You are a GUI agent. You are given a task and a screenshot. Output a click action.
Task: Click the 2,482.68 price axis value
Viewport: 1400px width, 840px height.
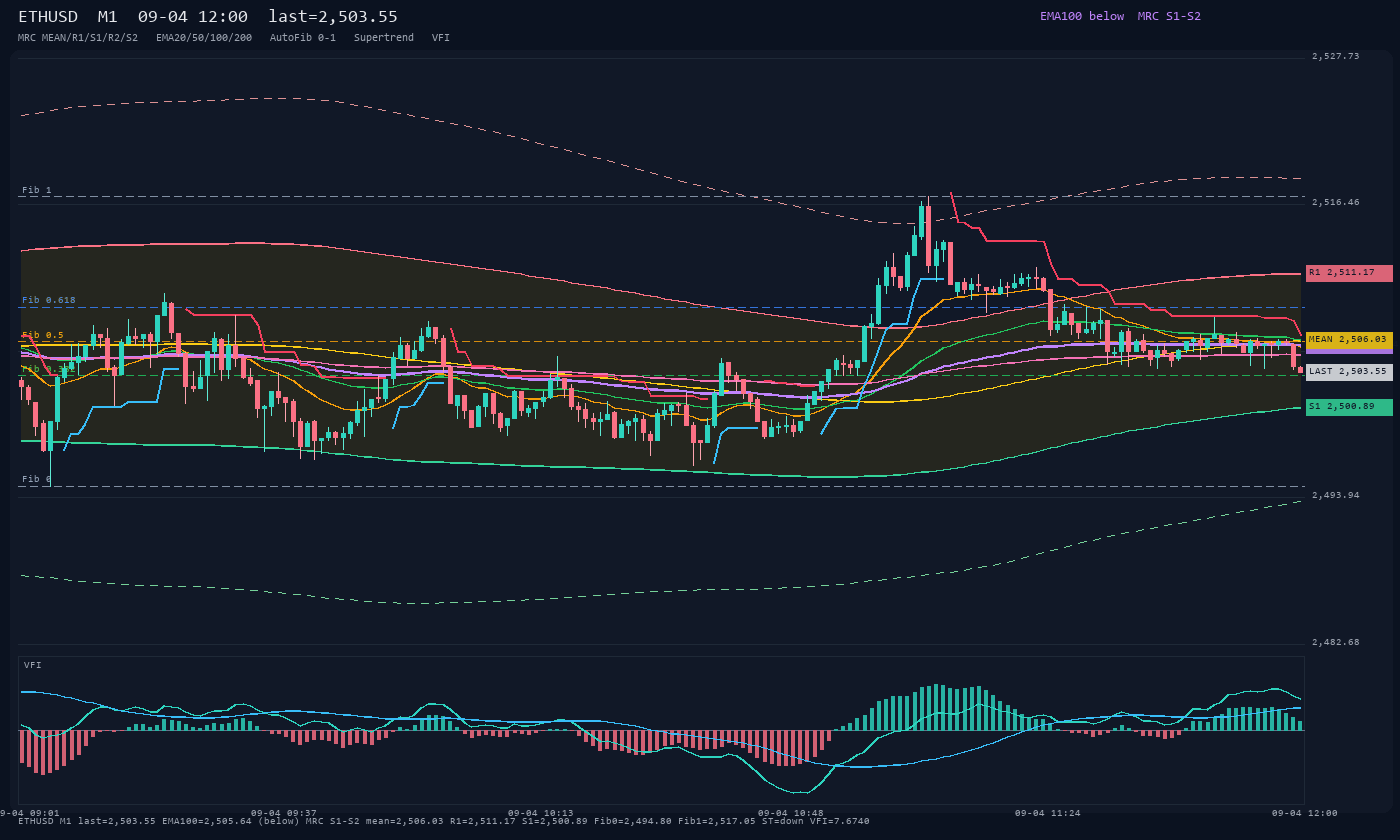click(1336, 642)
